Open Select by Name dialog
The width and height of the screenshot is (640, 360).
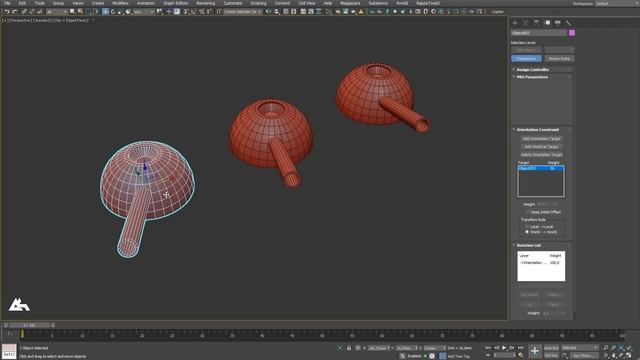[x=80, y=12]
